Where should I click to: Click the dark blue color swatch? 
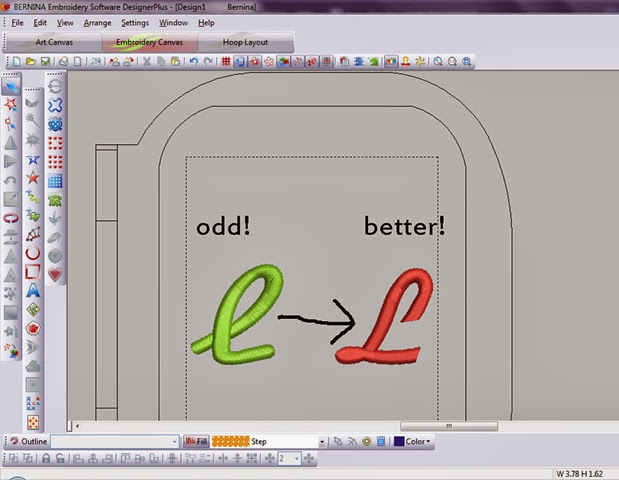399,441
